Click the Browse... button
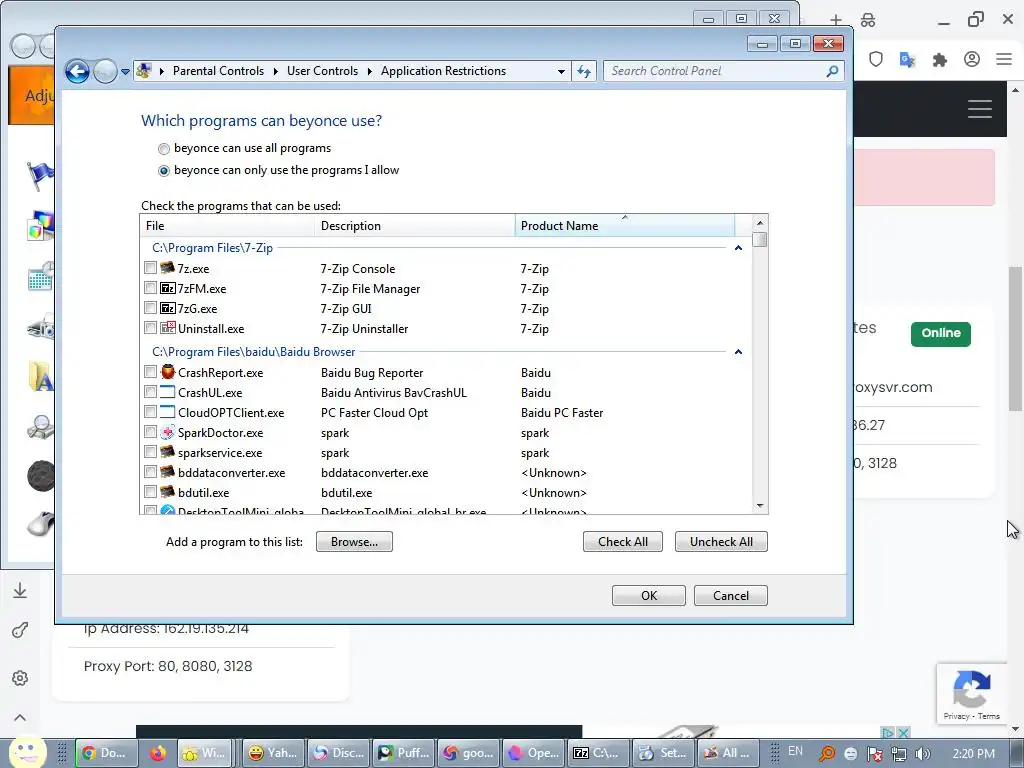Screen dimensions: 1024x768 click(355, 541)
